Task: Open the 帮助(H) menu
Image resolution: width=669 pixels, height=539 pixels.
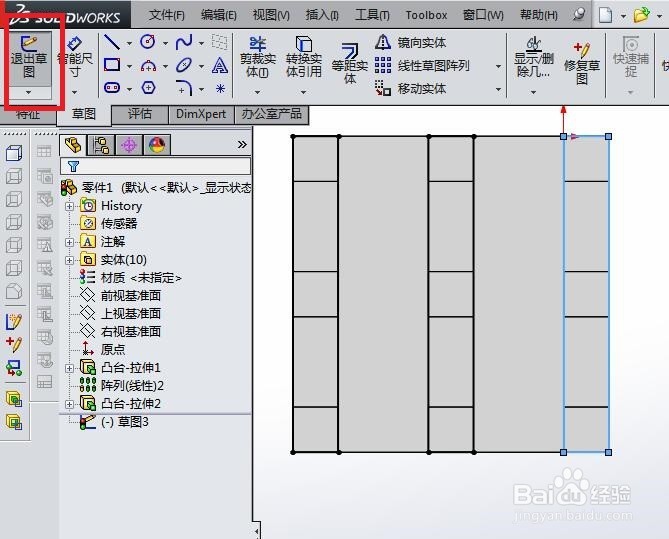Action: [x=538, y=15]
